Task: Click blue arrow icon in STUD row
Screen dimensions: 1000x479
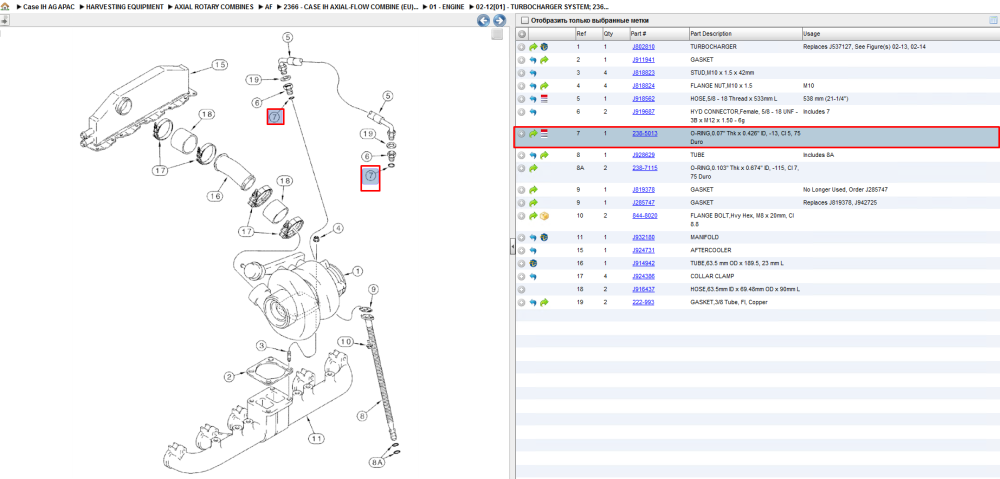Action: pyautogui.click(x=533, y=73)
